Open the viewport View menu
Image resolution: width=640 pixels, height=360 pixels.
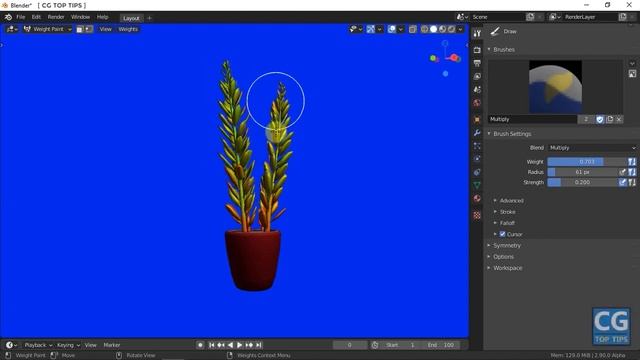(x=106, y=29)
